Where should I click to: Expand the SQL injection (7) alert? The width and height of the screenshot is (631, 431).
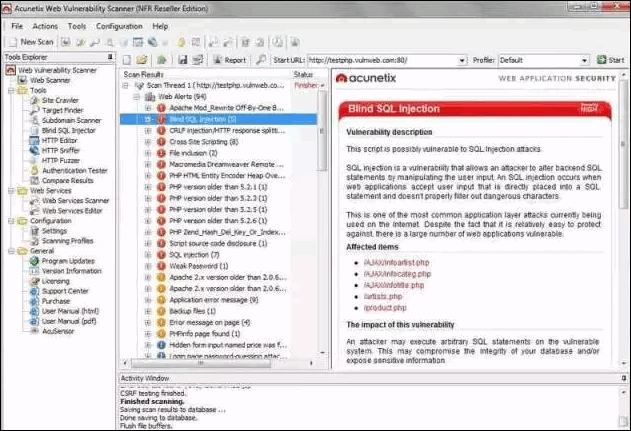[148, 255]
